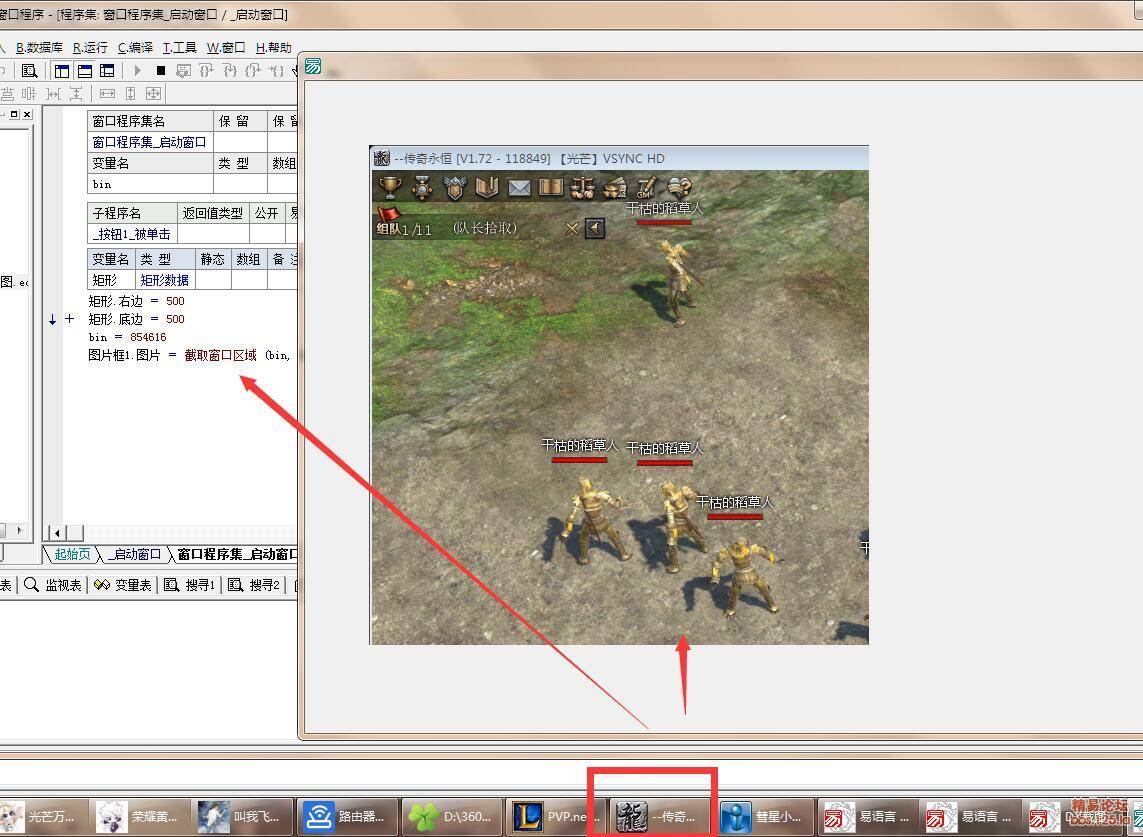Click the medal icon in game toolbar
Image resolution: width=1143 pixels, height=837 pixels.
tap(422, 187)
